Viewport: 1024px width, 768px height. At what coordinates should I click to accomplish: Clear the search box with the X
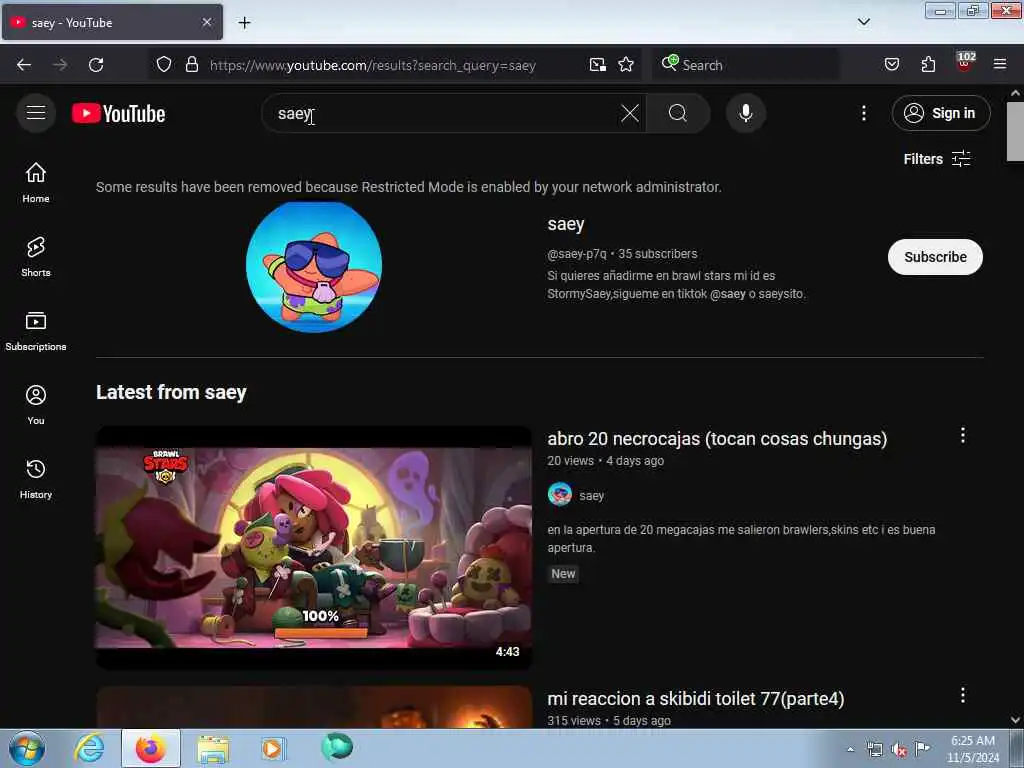click(630, 113)
